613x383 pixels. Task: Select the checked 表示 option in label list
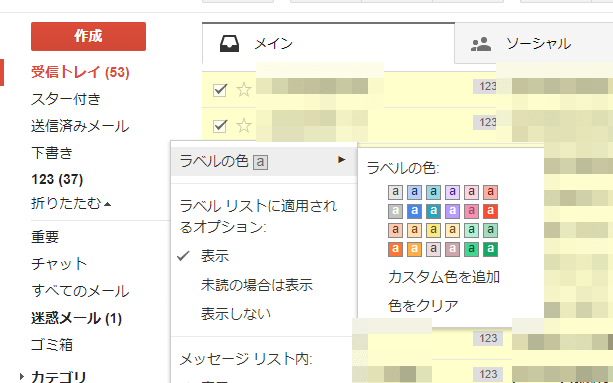point(215,256)
